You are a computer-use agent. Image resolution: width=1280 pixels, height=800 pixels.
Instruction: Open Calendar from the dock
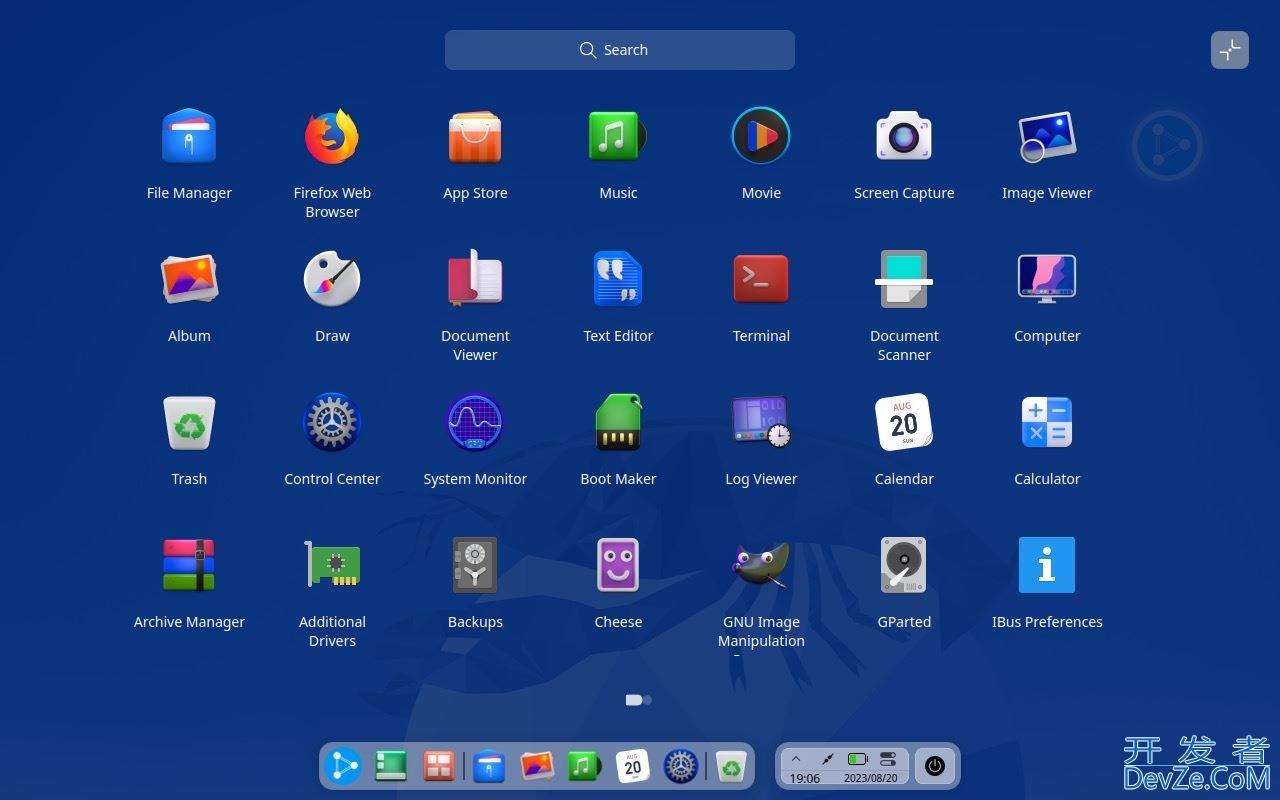click(x=633, y=767)
